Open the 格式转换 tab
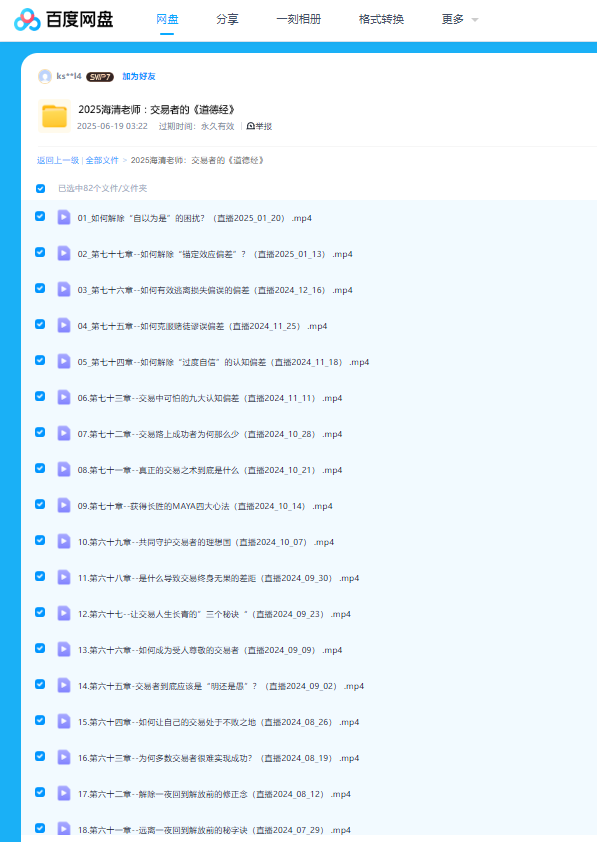The width and height of the screenshot is (597, 842). [381, 19]
